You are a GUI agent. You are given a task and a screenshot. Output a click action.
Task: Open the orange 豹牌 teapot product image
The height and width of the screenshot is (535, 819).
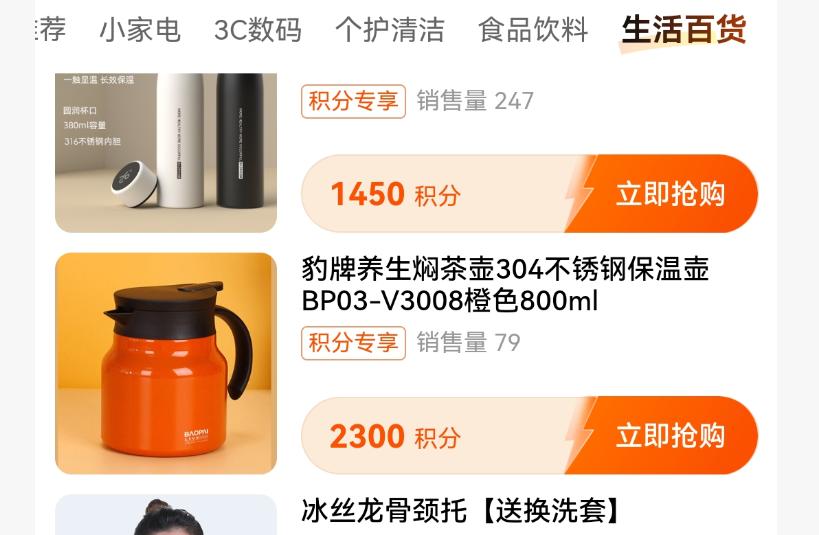point(166,364)
